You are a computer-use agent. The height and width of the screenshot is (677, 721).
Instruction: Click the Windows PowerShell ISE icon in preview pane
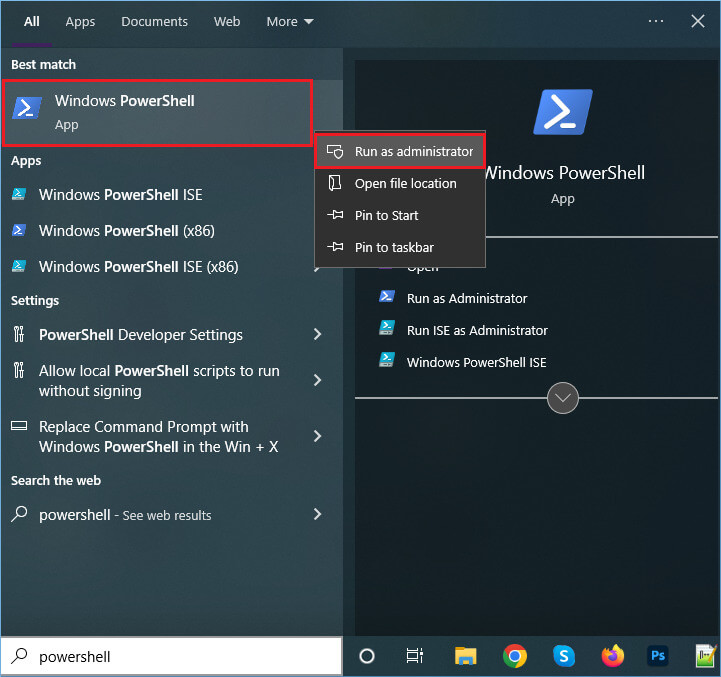387,360
